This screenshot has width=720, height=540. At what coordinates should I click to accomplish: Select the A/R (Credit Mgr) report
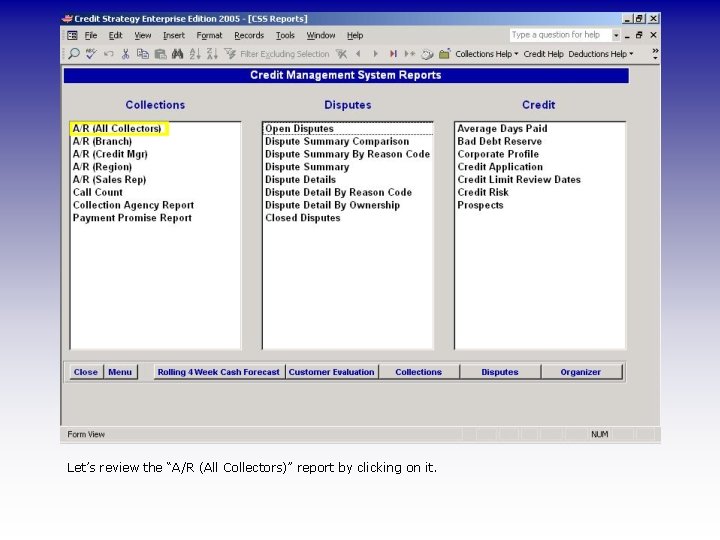point(110,154)
